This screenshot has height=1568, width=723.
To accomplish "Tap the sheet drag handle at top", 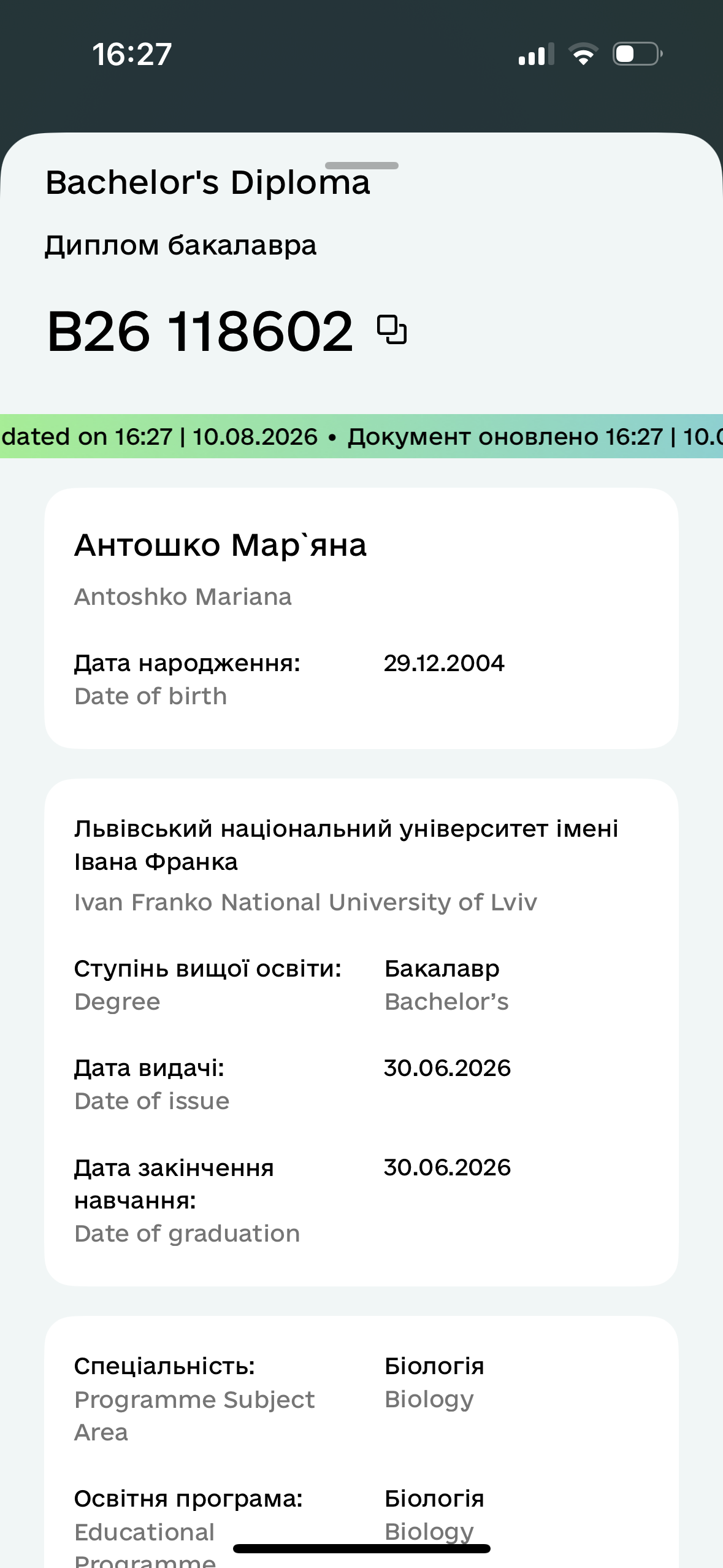I will [x=362, y=166].
